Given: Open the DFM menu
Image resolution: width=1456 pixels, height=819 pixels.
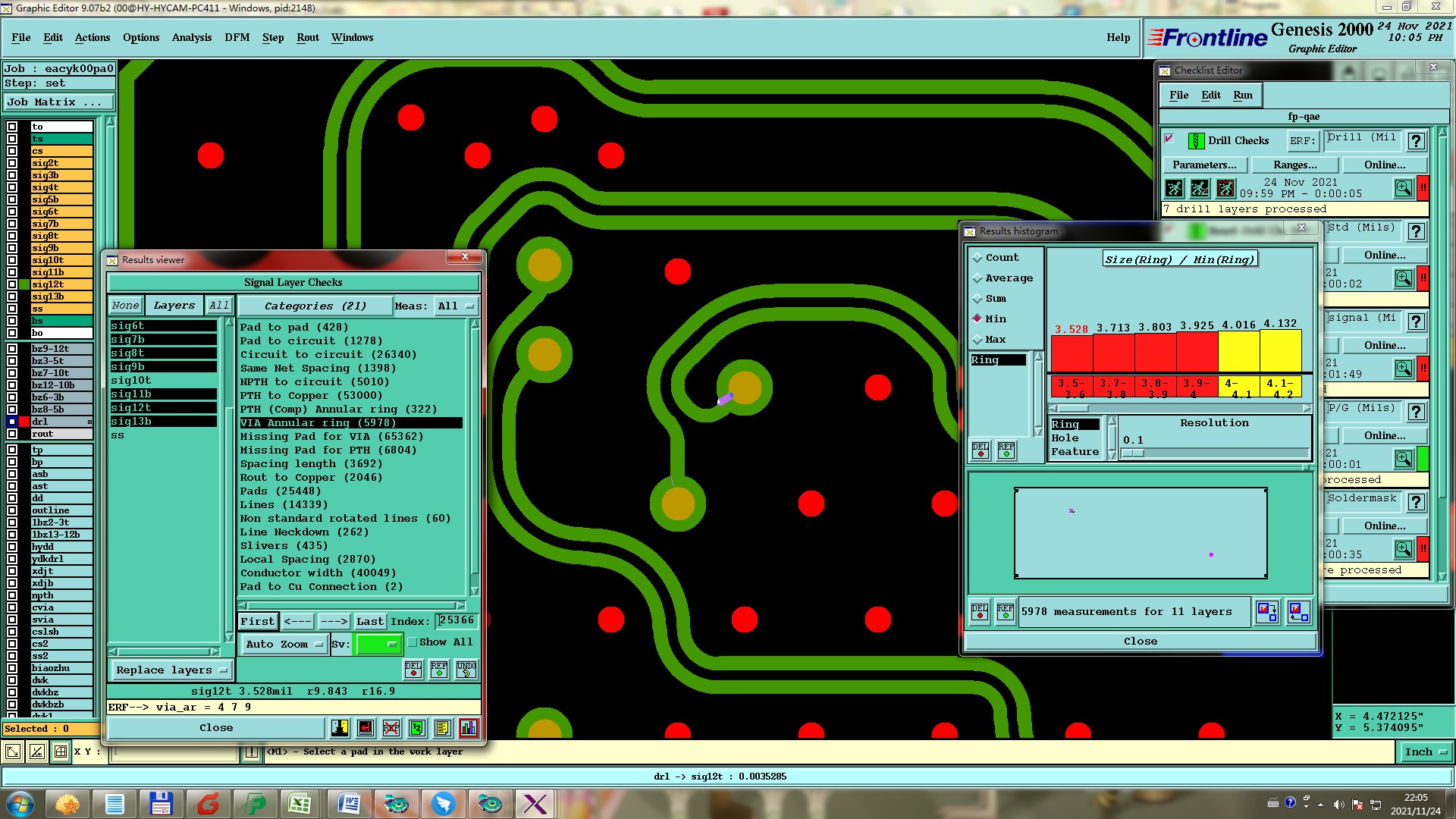Looking at the screenshot, I should click(237, 37).
